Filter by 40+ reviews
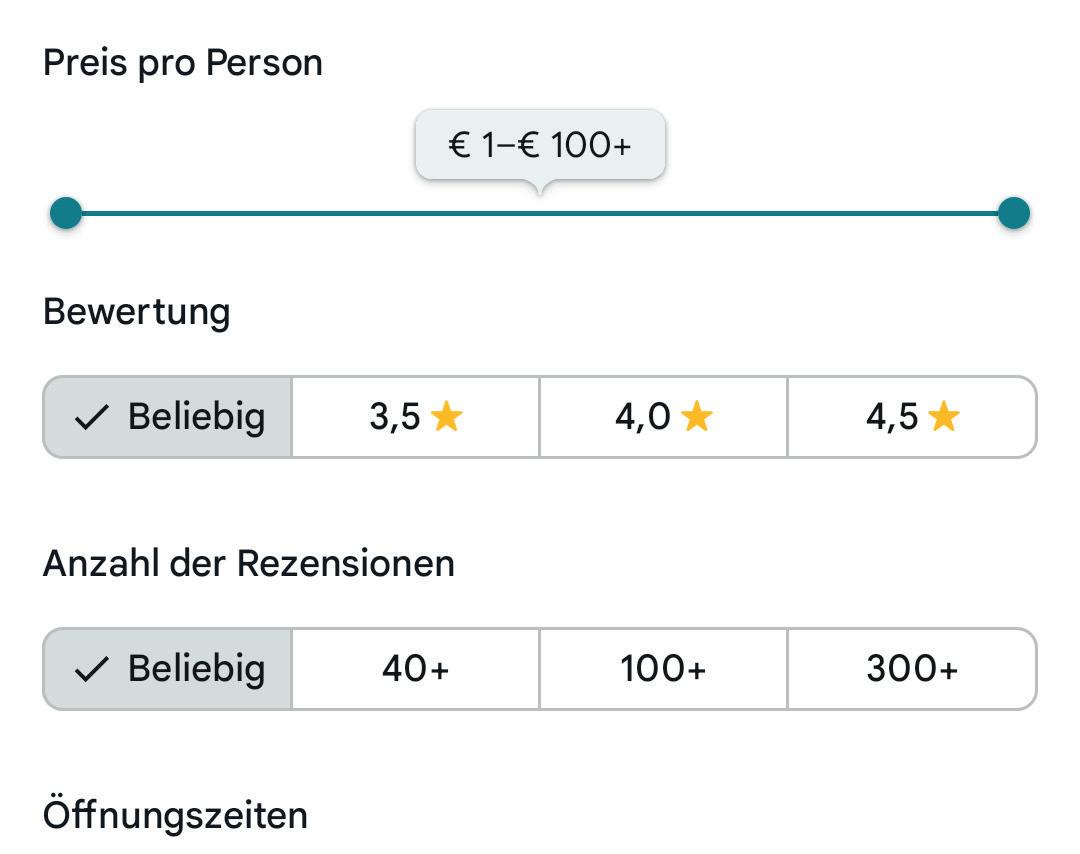The image size is (1080, 854). click(x=415, y=669)
